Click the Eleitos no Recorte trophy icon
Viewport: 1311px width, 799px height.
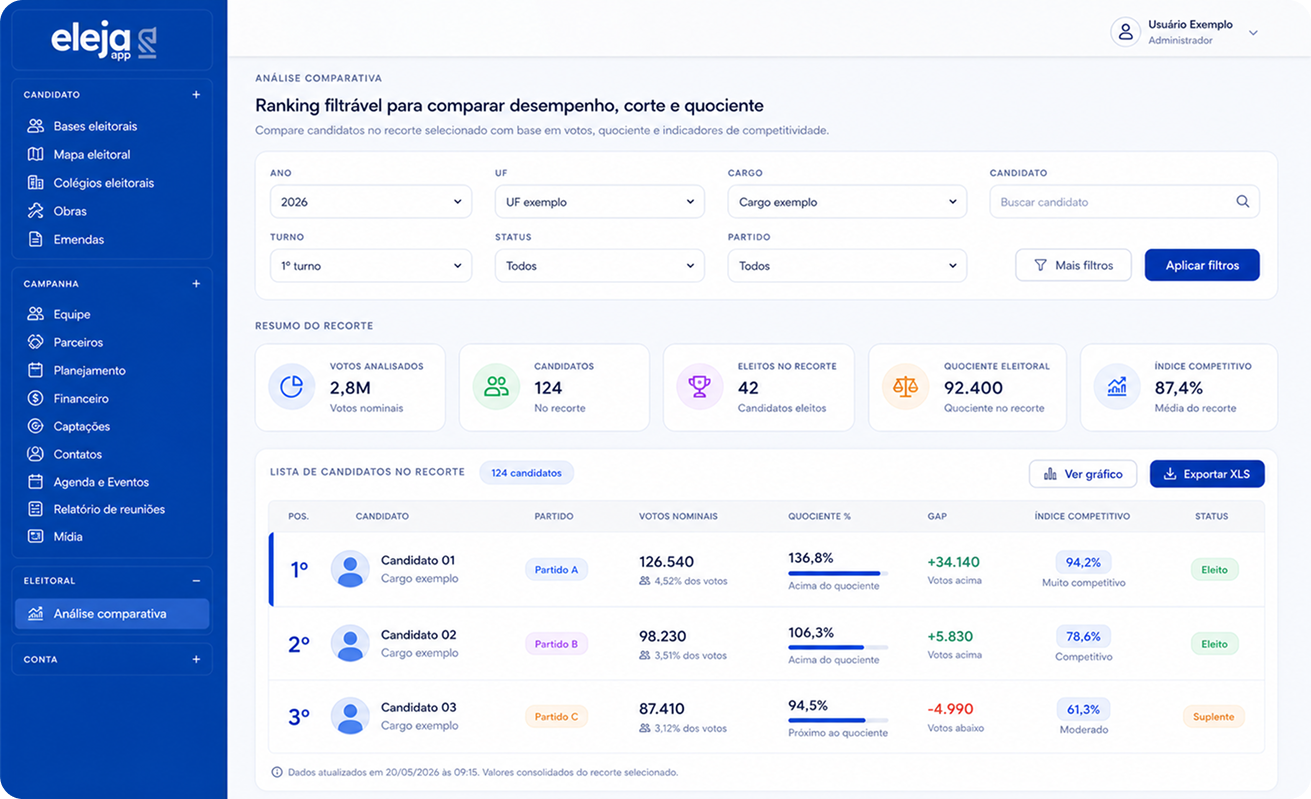click(x=700, y=387)
